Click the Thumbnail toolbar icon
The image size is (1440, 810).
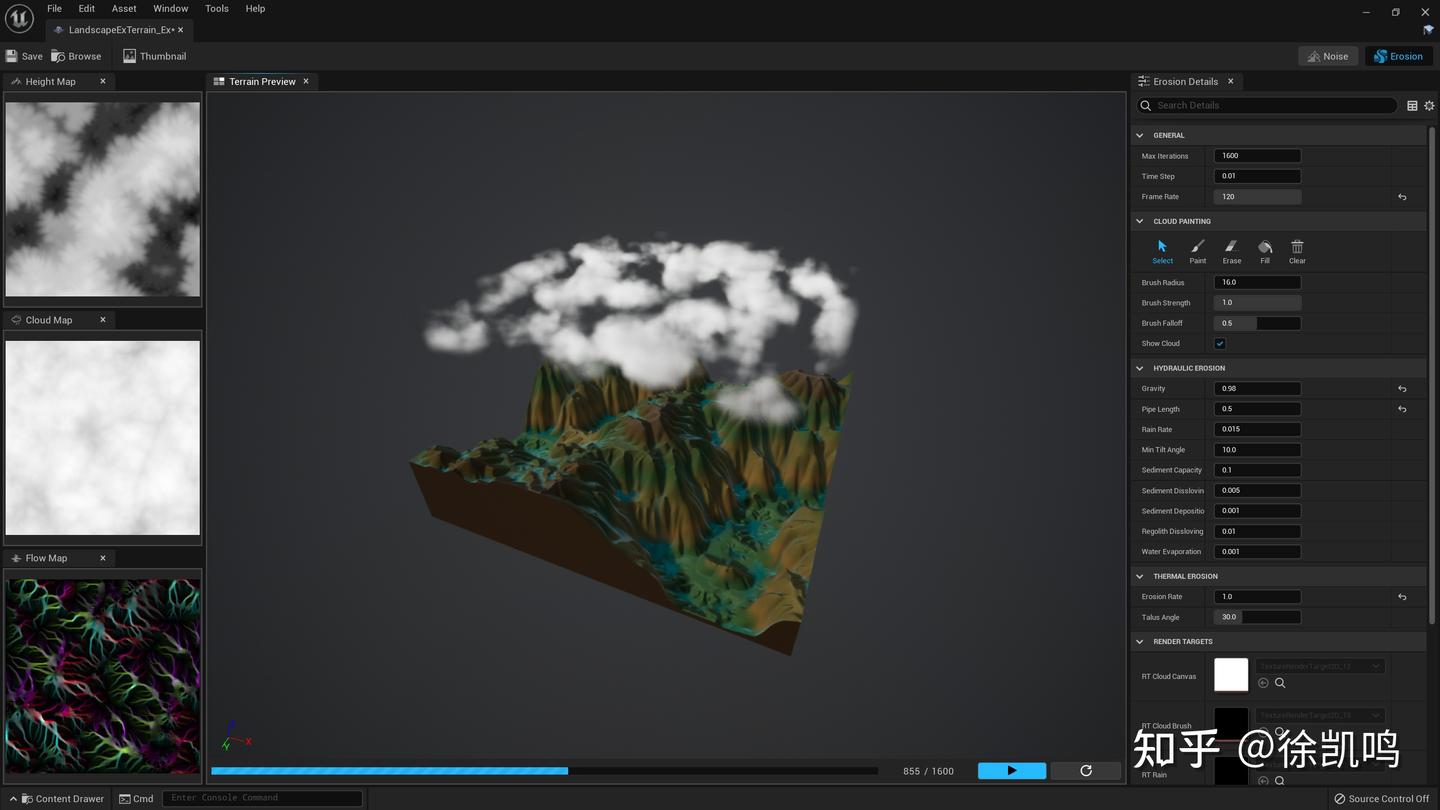(x=154, y=56)
